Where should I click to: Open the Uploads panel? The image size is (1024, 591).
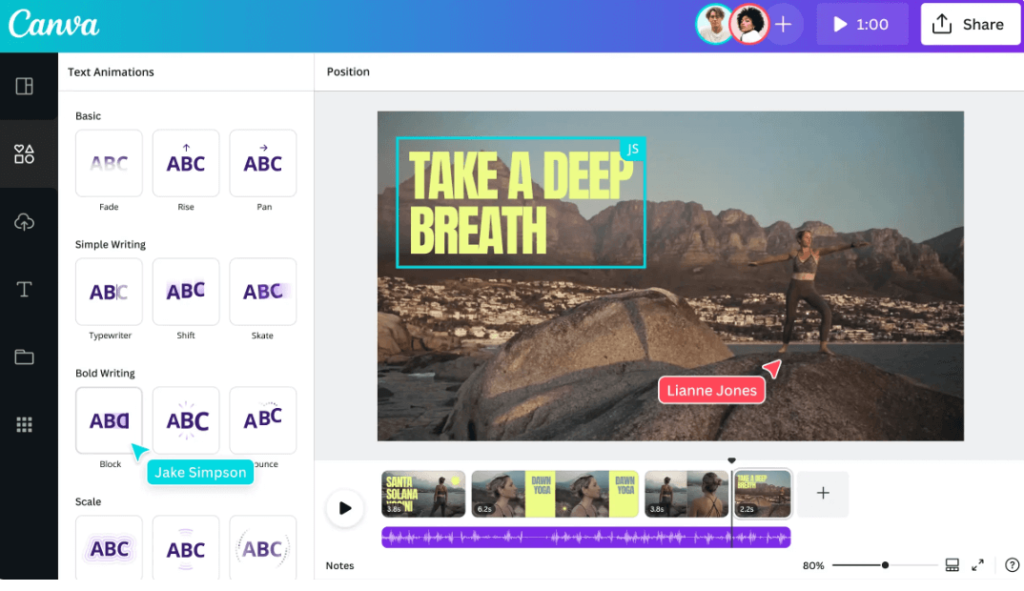click(28, 222)
